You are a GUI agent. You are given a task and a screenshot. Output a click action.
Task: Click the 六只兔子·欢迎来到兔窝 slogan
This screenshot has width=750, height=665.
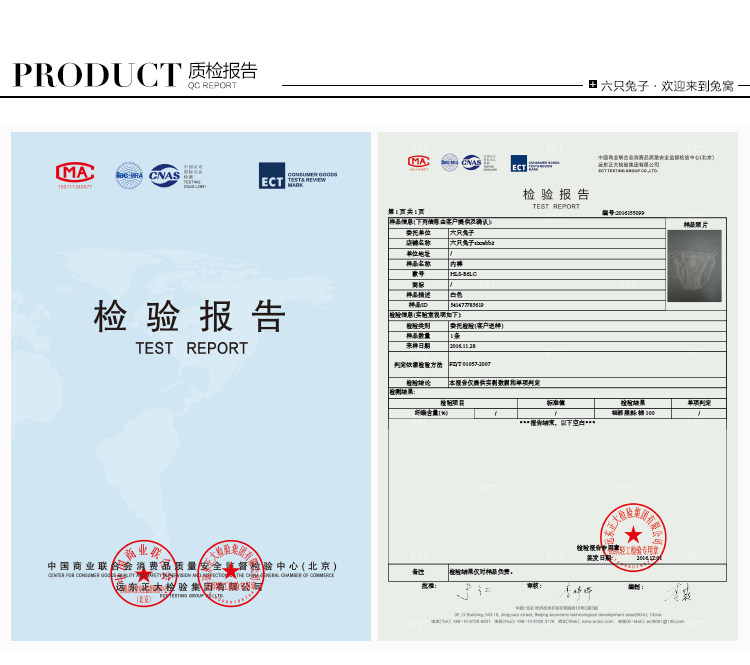[x=667, y=86]
